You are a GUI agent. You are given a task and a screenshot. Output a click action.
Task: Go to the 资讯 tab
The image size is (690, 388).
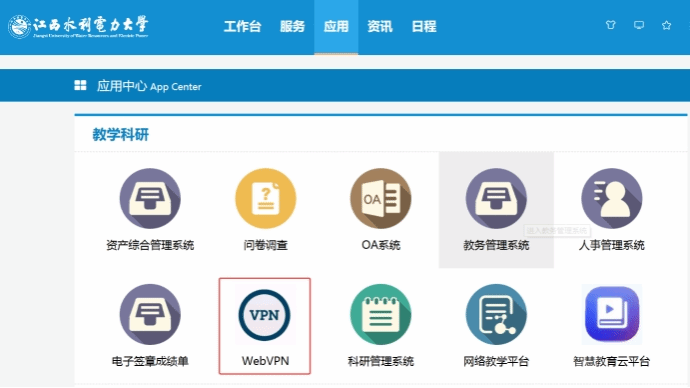pyautogui.click(x=380, y=26)
